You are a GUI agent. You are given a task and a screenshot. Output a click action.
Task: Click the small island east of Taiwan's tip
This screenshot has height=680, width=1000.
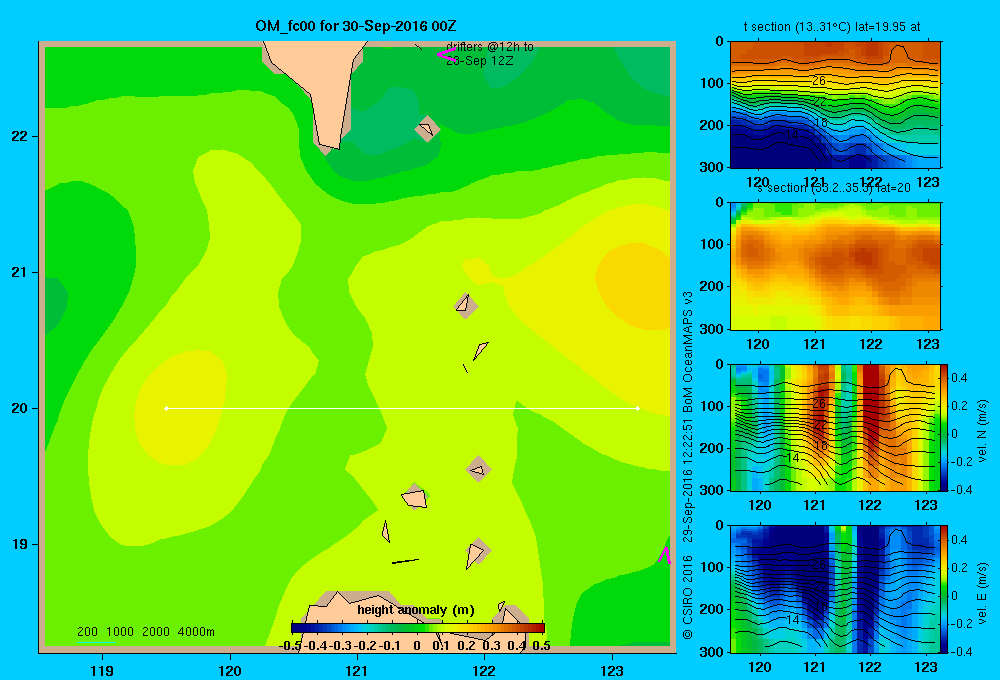(427, 129)
